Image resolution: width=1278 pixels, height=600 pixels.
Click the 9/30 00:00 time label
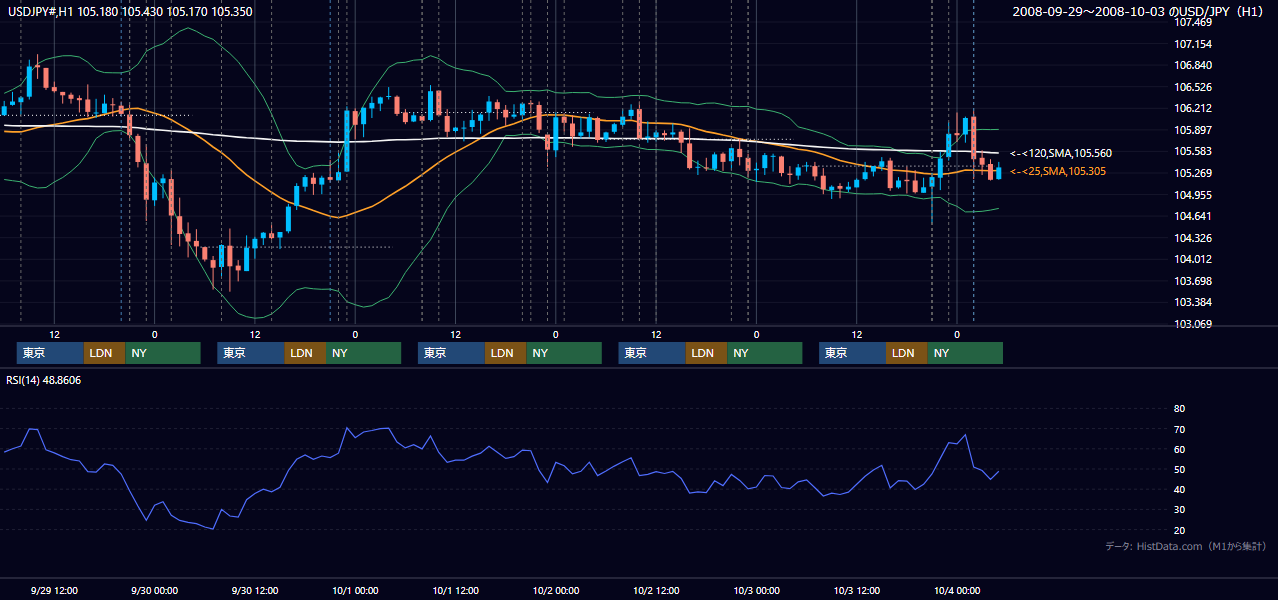coord(154,591)
